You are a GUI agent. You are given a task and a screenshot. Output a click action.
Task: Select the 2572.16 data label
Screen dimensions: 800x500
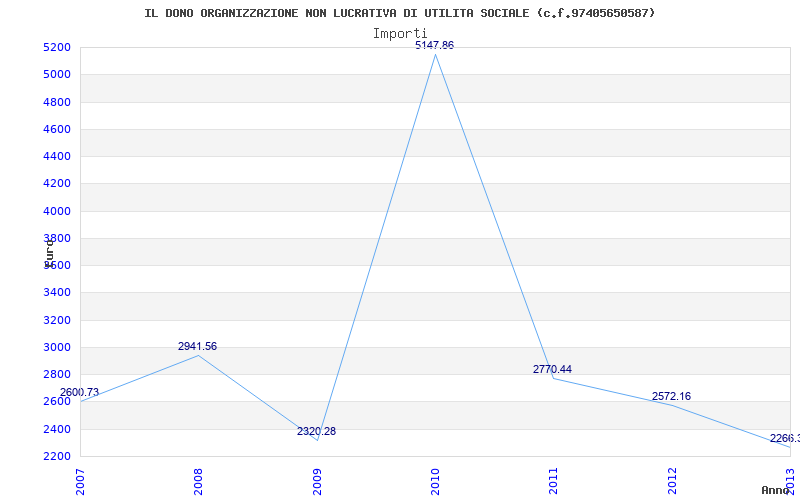(671, 396)
